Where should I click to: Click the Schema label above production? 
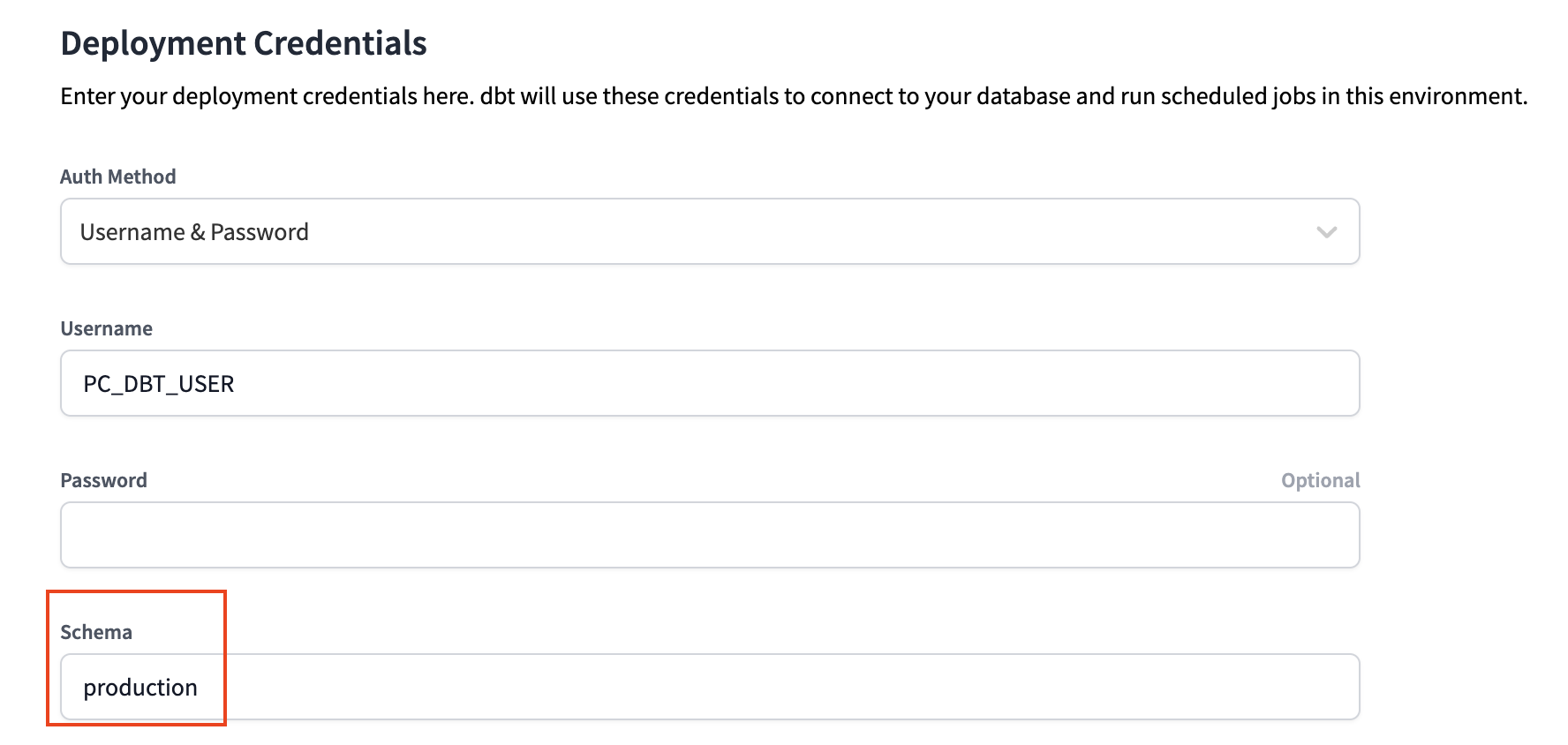point(96,631)
